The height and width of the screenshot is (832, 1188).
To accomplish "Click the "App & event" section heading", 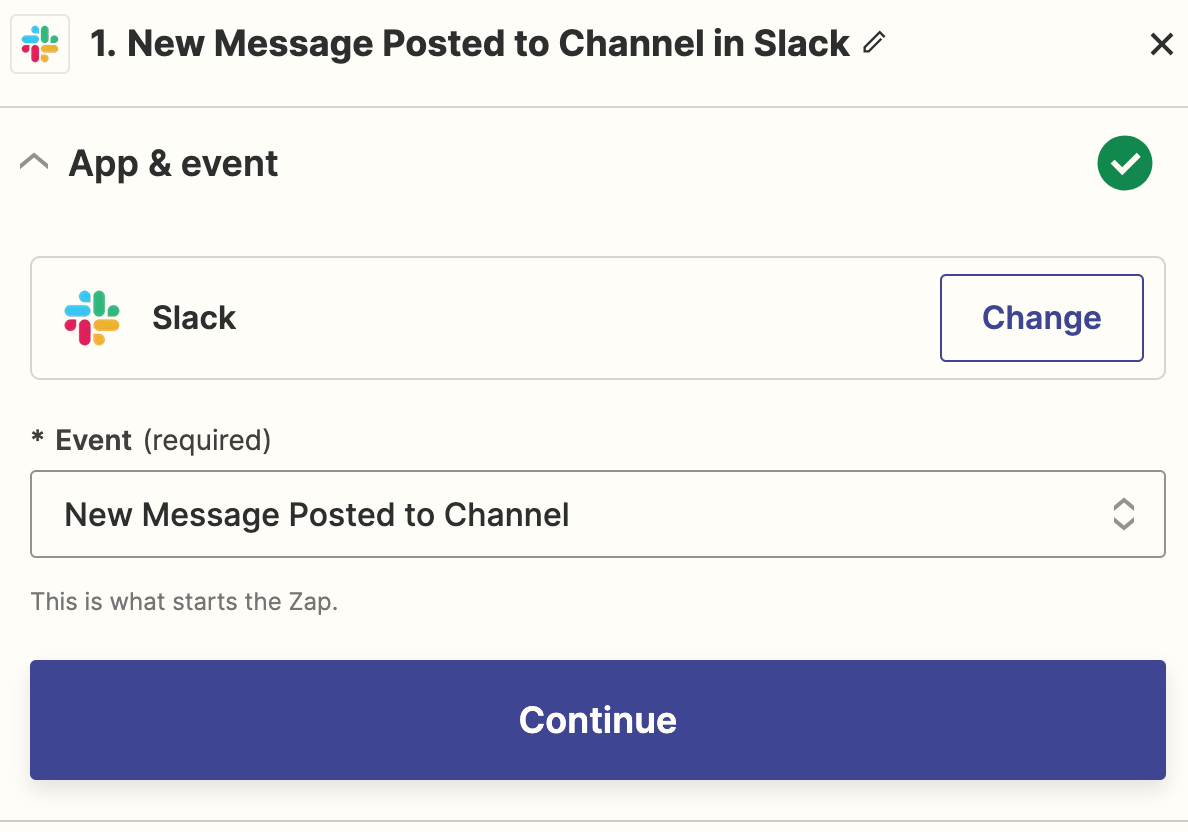I will 173,164.
